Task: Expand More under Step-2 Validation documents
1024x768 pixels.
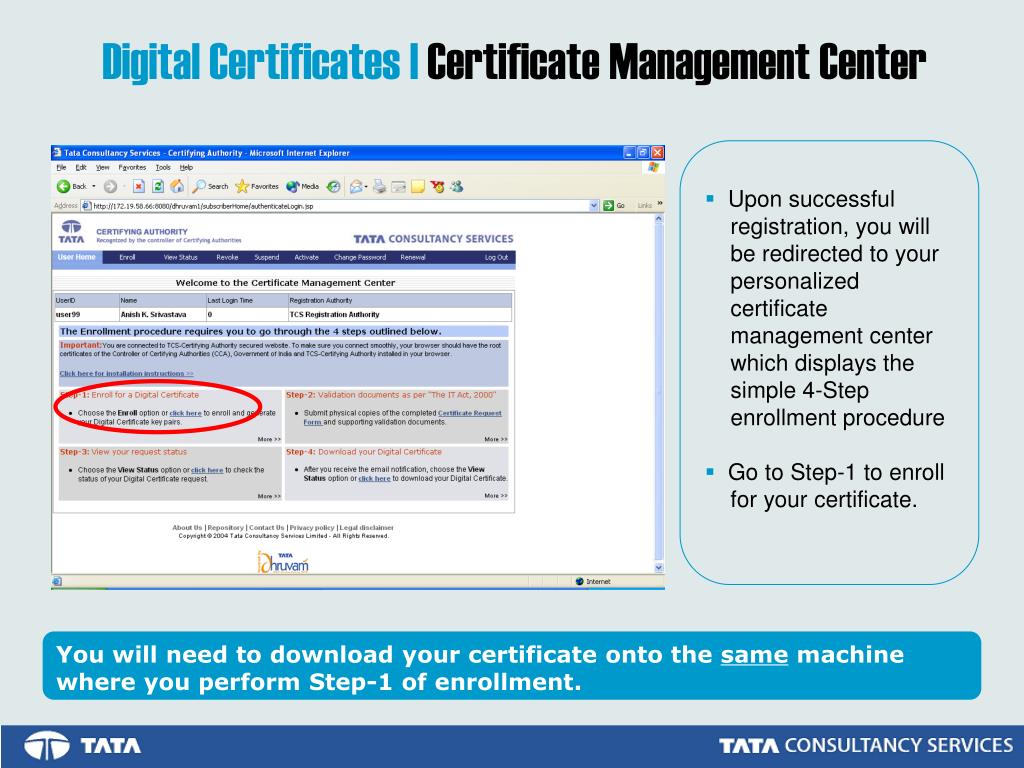Action: [496, 440]
